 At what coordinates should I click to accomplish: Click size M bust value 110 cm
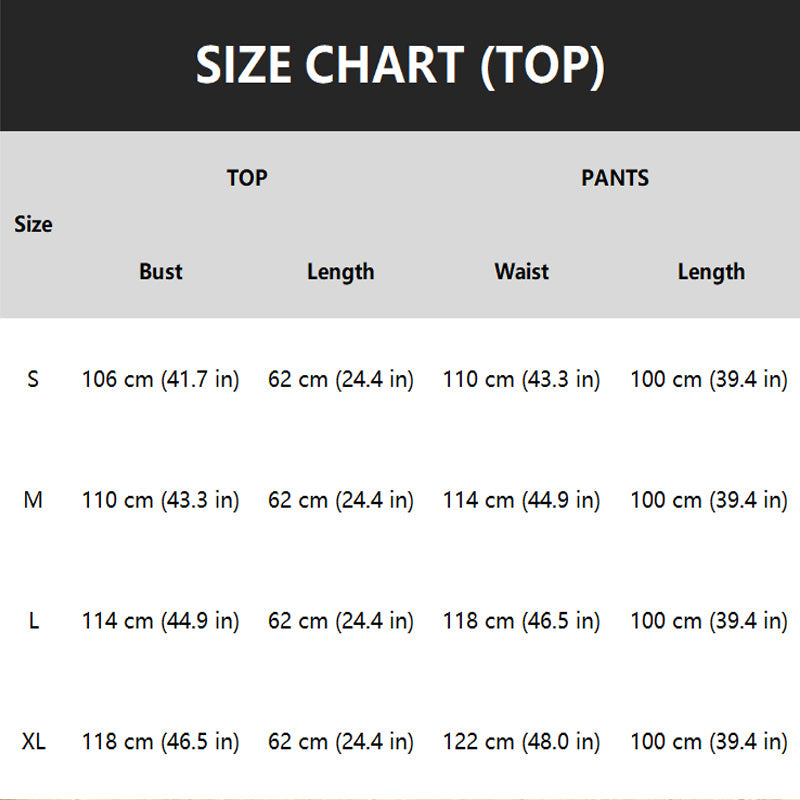(x=160, y=500)
